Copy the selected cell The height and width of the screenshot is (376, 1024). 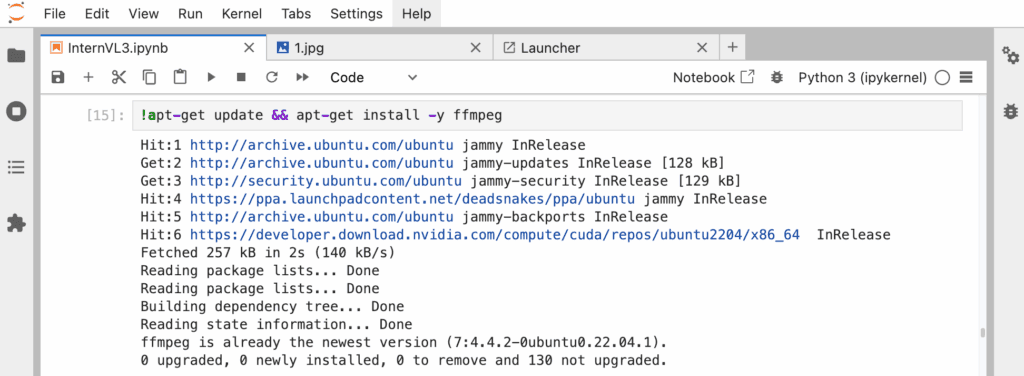coord(150,78)
